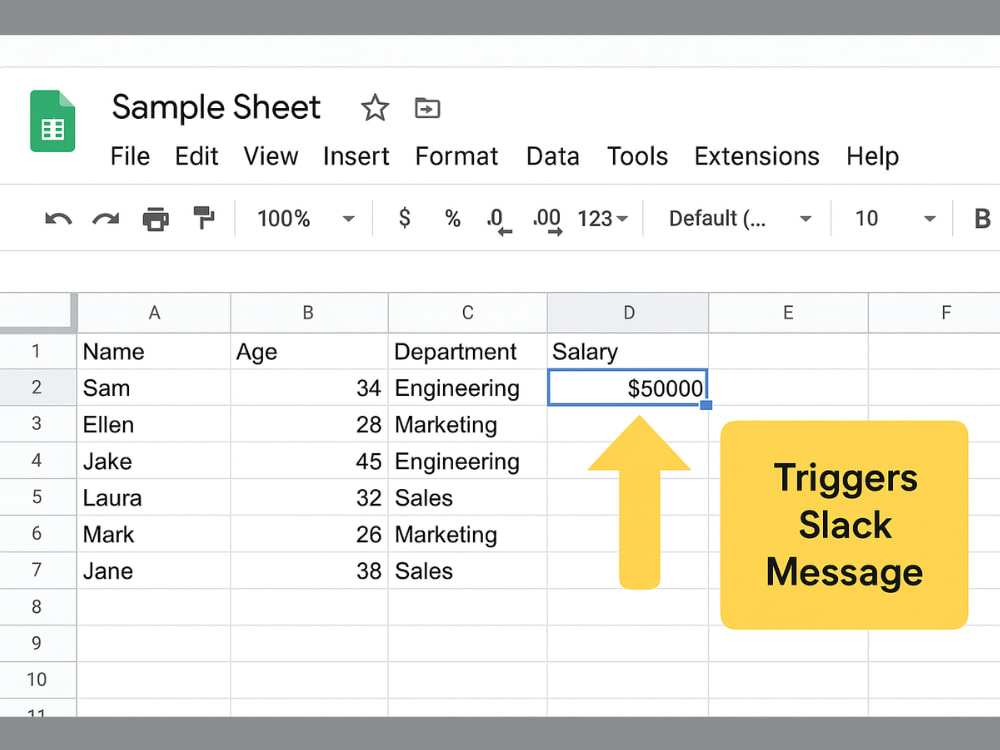This screenshot has height=750, width=1000.
Task: Select age cell with value 34
Action: (309, 388)
